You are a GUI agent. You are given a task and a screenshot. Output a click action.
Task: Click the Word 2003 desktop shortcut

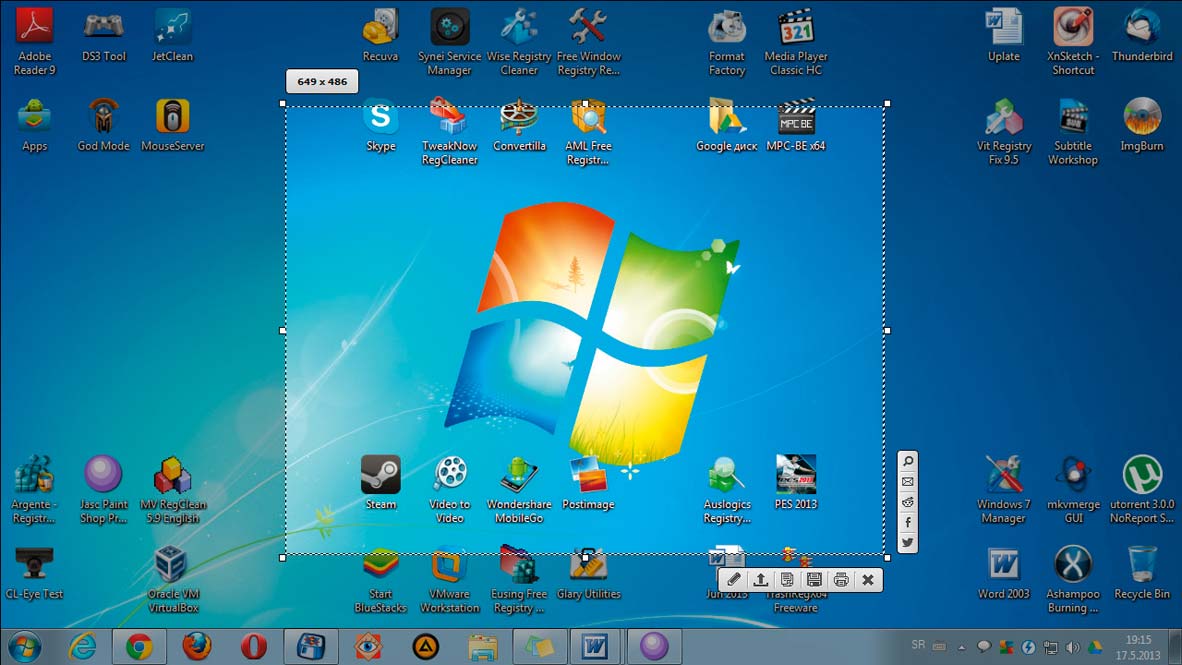(x=1003, y=573)
